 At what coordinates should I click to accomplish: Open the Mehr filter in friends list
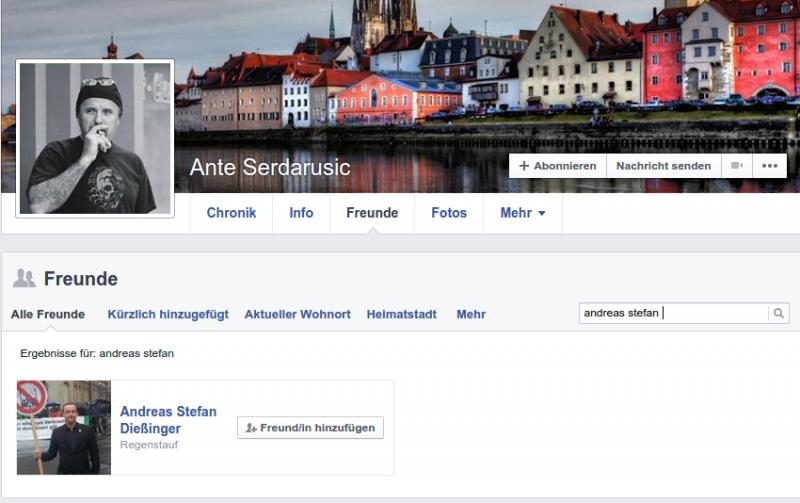(x=471, y=314)
